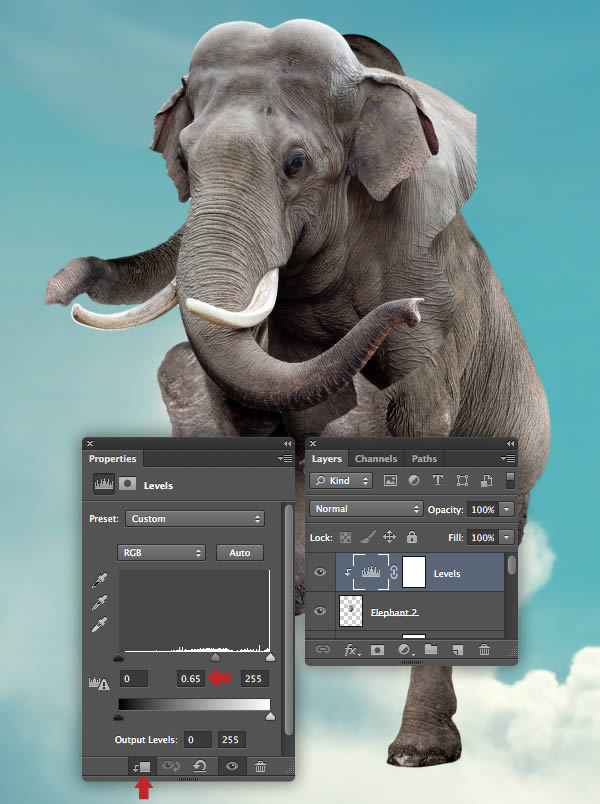
Task: Toggle layer filtering switch
Action: tap(510, 480)
